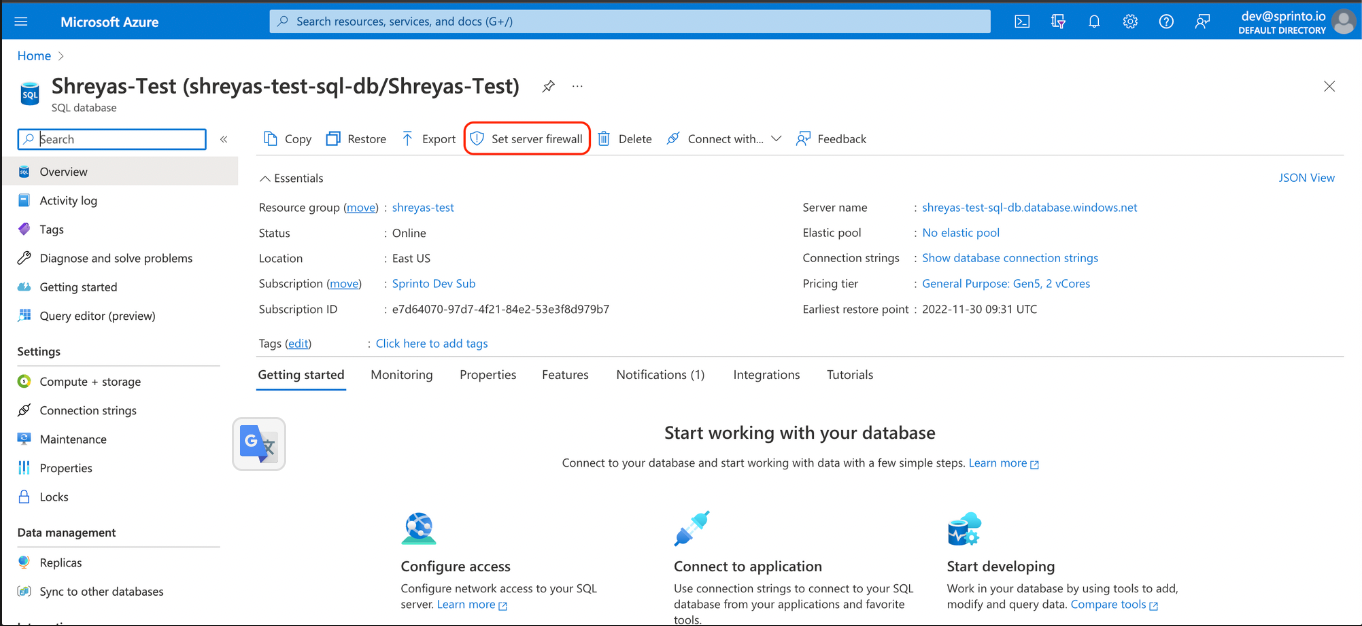Viewport: 1362px width, 626px height.
Task: Switch to the Monitoring tab
Action: click(402, 375)
